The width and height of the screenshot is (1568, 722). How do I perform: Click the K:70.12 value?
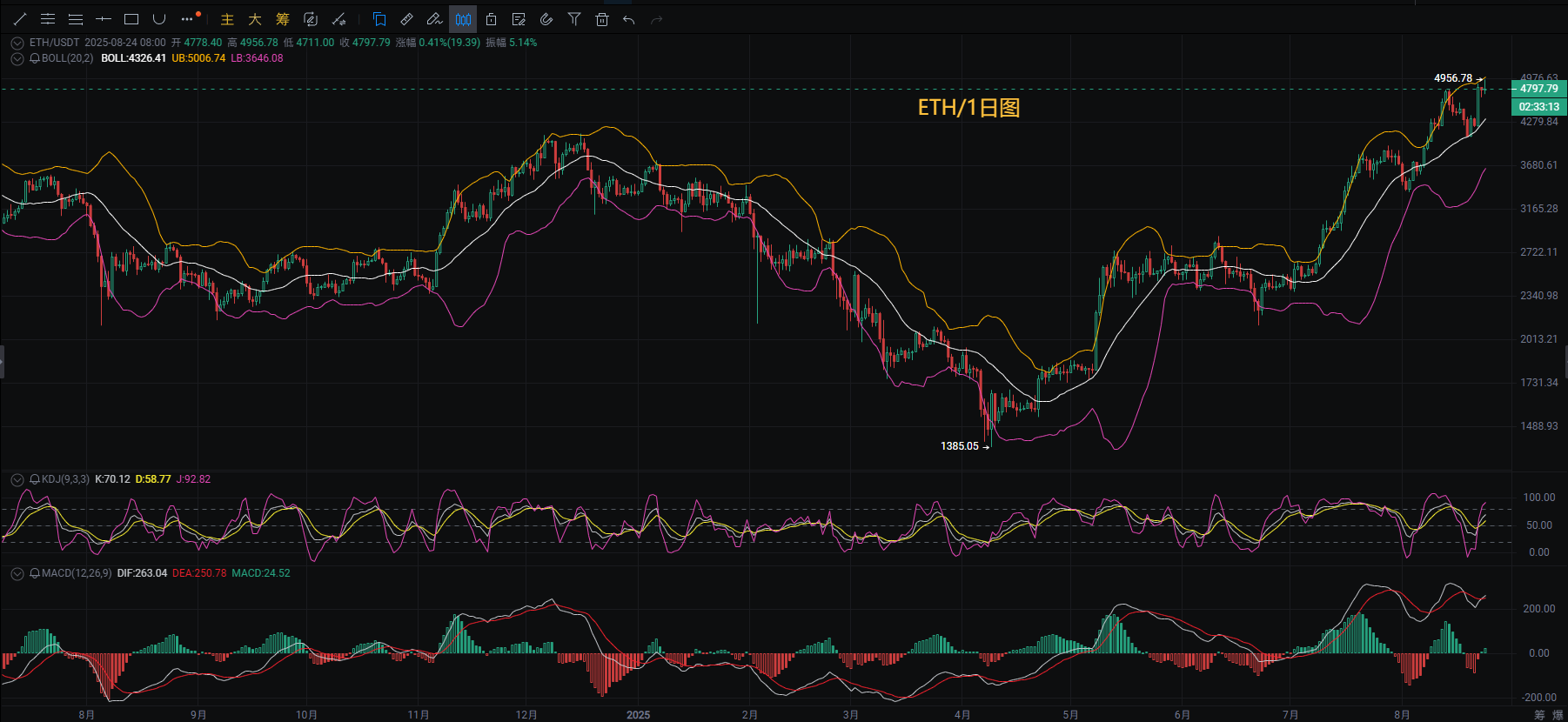click(112, 479)
